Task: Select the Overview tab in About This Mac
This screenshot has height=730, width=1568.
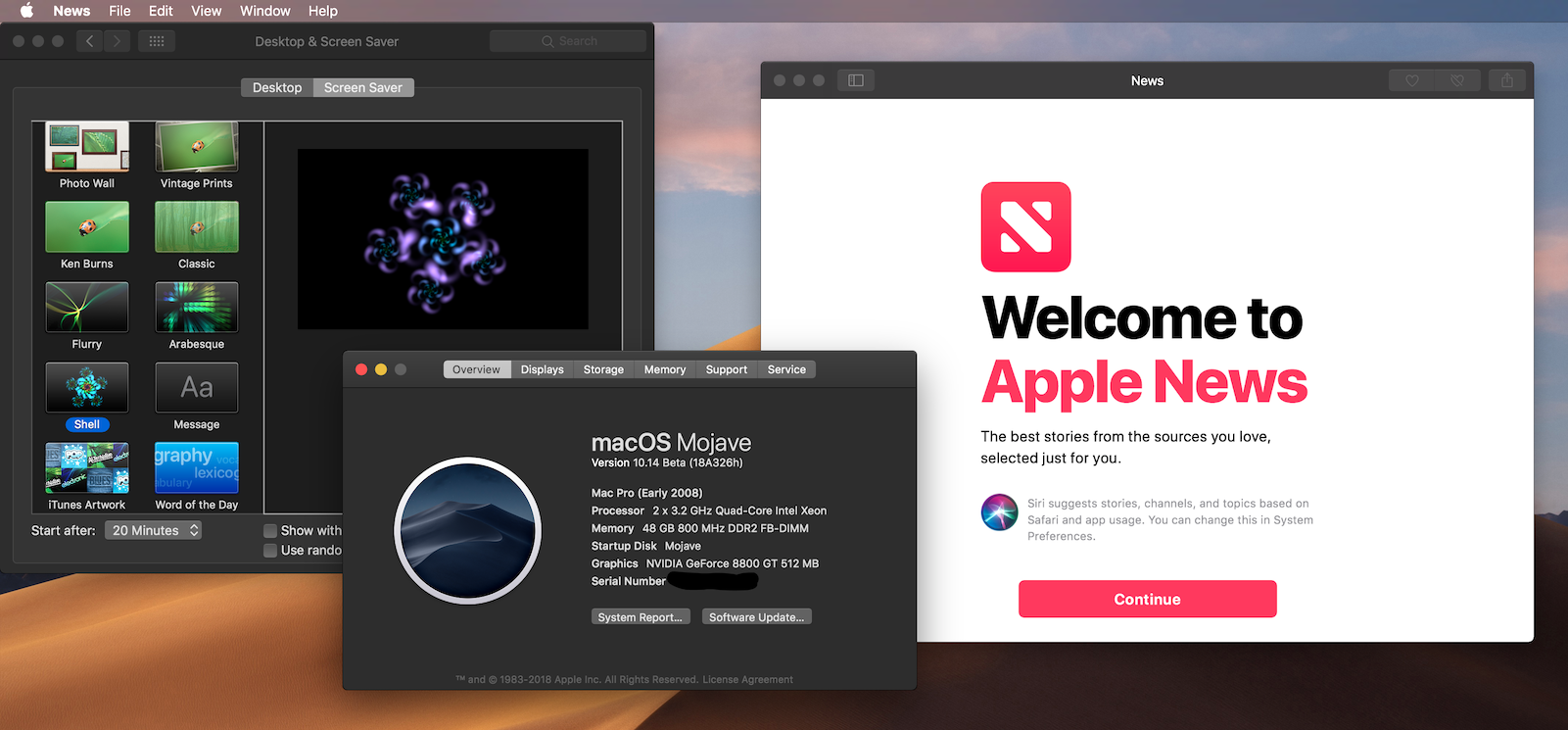Action: point(477,369)
